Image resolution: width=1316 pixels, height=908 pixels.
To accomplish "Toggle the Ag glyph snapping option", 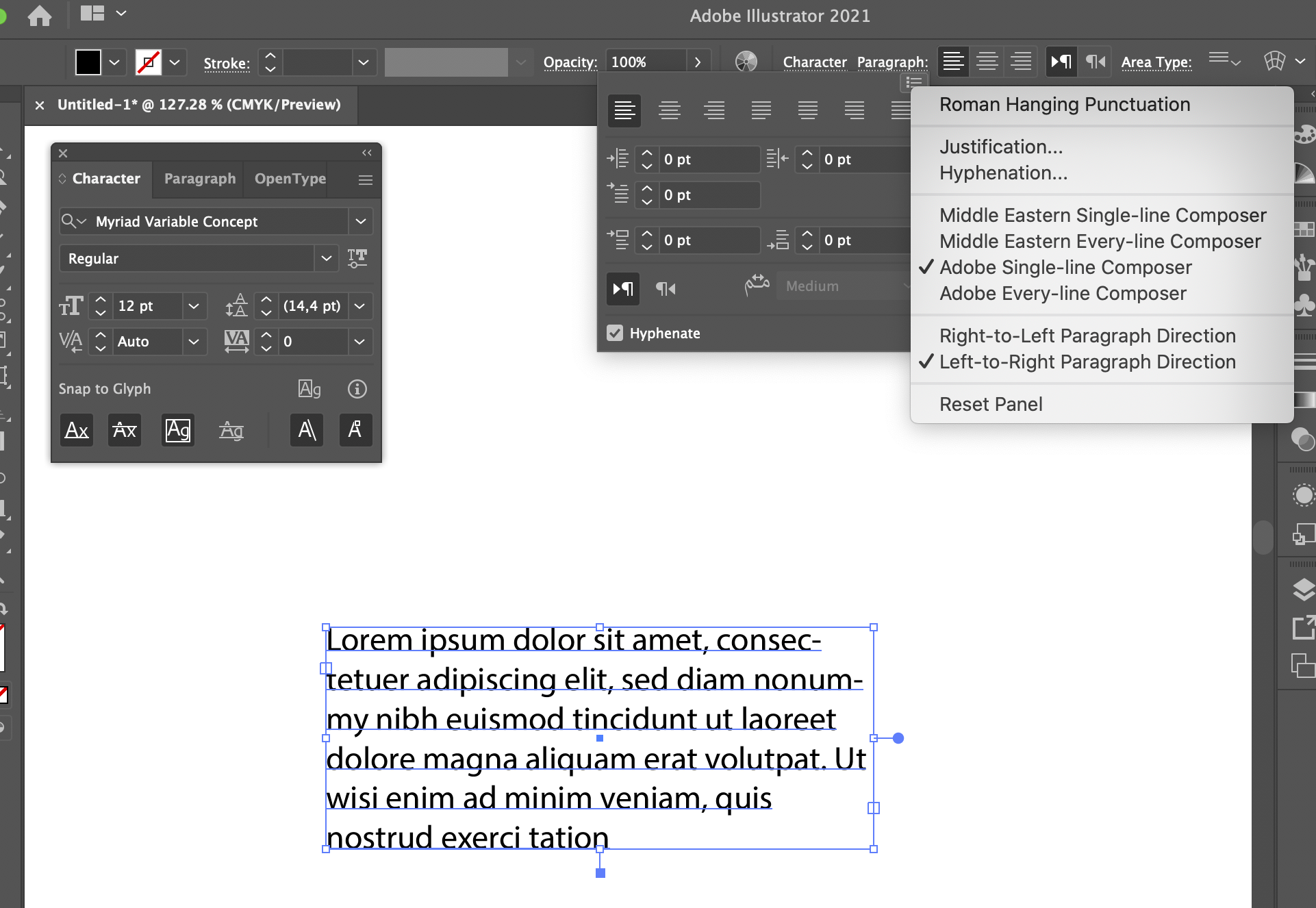I will point(177,430).
